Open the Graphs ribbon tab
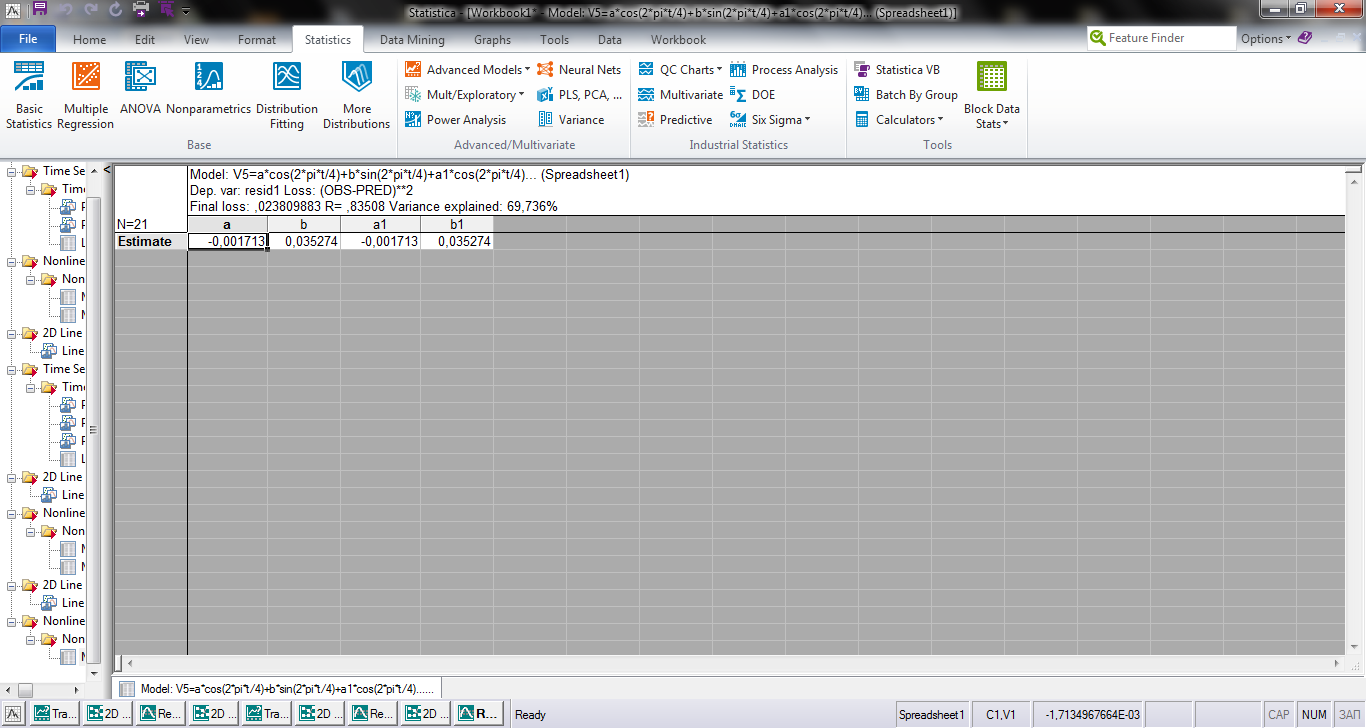Image resolution: width=1366 pixels, height=728 pixels. click(492, 40)
